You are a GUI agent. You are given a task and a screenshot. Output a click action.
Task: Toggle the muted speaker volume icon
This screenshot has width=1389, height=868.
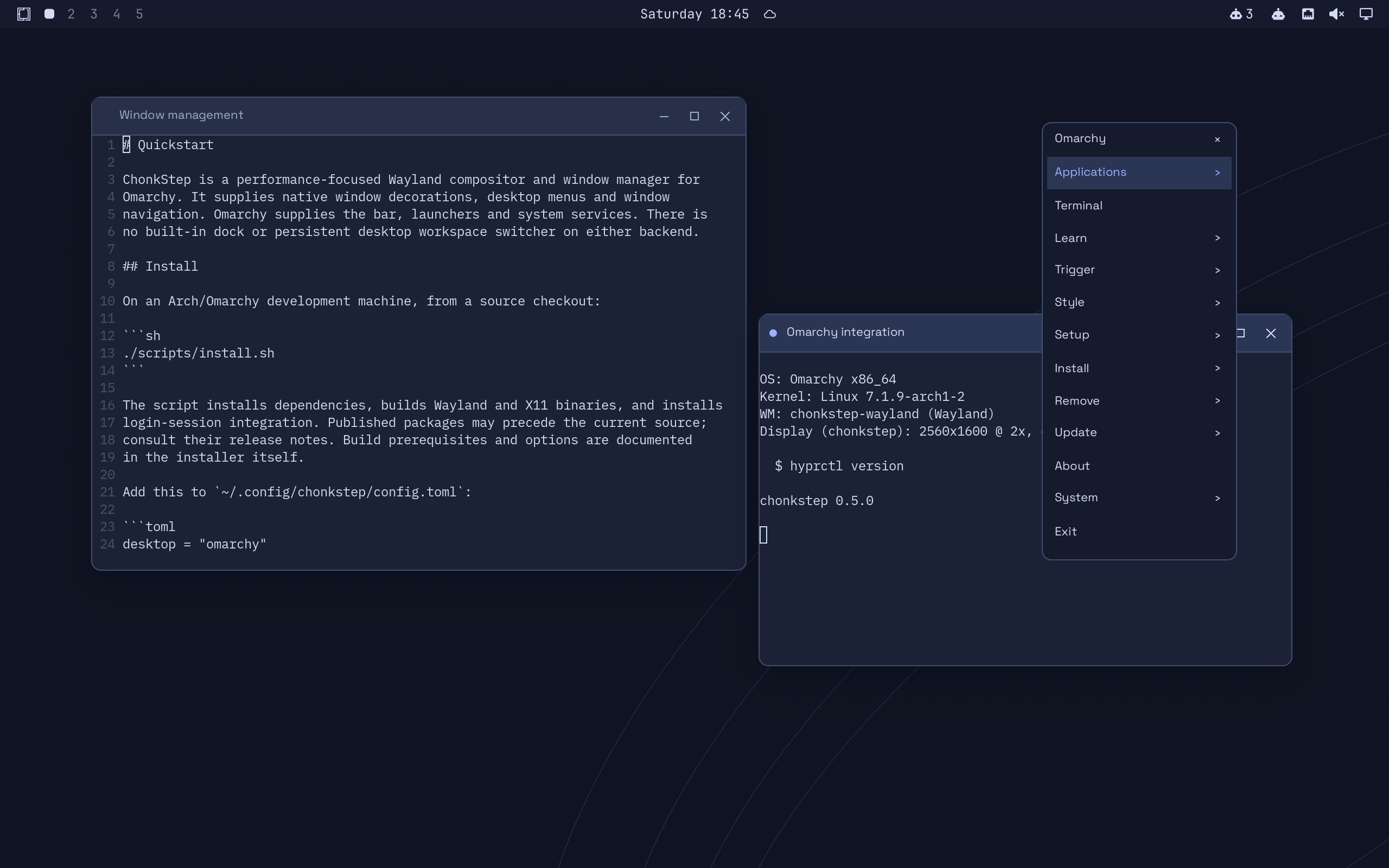pyautogui.click(x=1336, y=14)
